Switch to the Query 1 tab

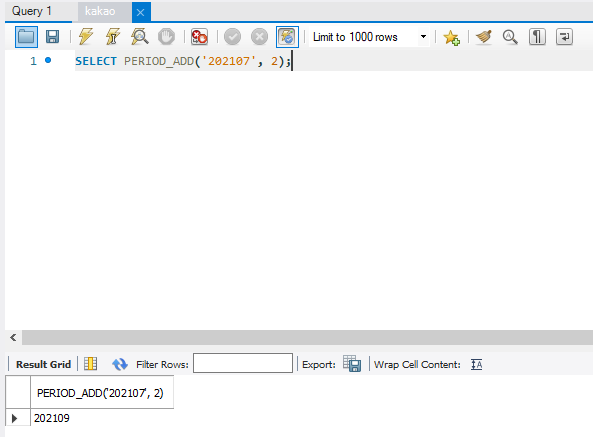pyautogui.click(x=32, y=11)
